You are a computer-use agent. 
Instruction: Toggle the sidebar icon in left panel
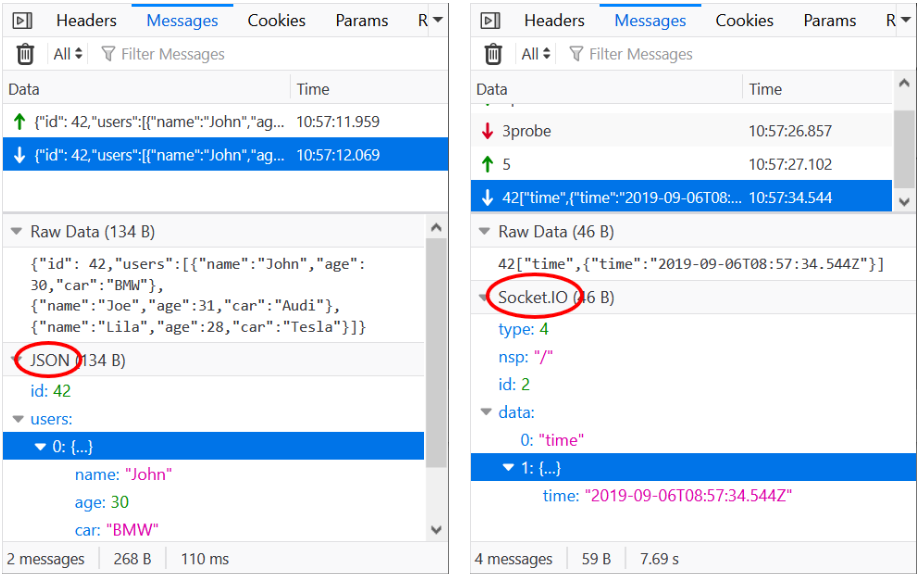[22, 21]
